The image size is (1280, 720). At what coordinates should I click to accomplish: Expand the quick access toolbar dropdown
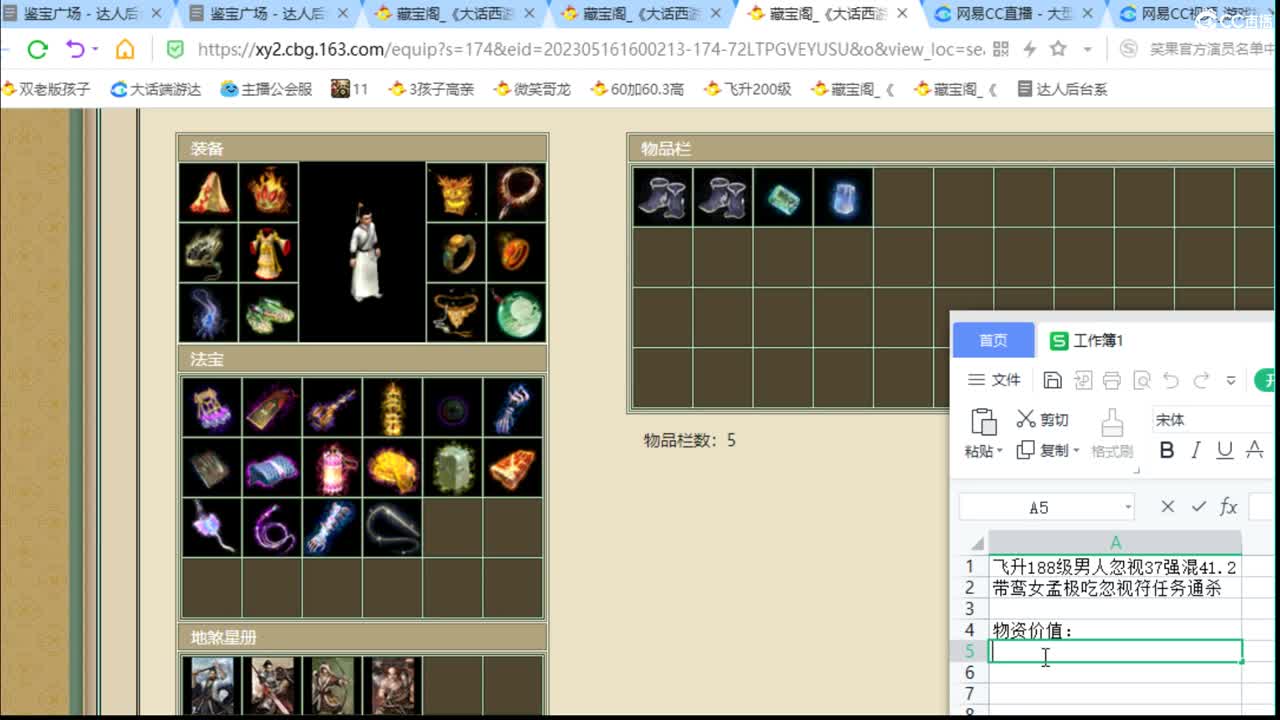(x=1231, y=380)
